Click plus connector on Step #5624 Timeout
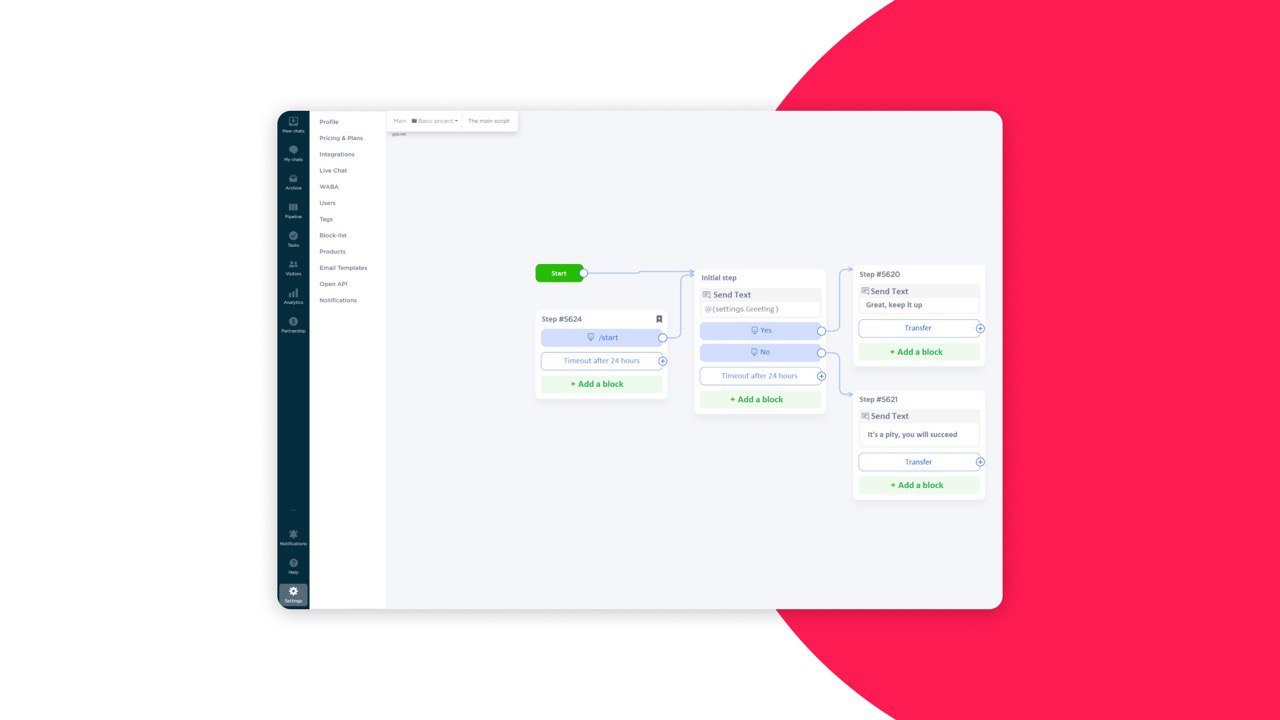1280x720 pixels. [x=663, y=361]
